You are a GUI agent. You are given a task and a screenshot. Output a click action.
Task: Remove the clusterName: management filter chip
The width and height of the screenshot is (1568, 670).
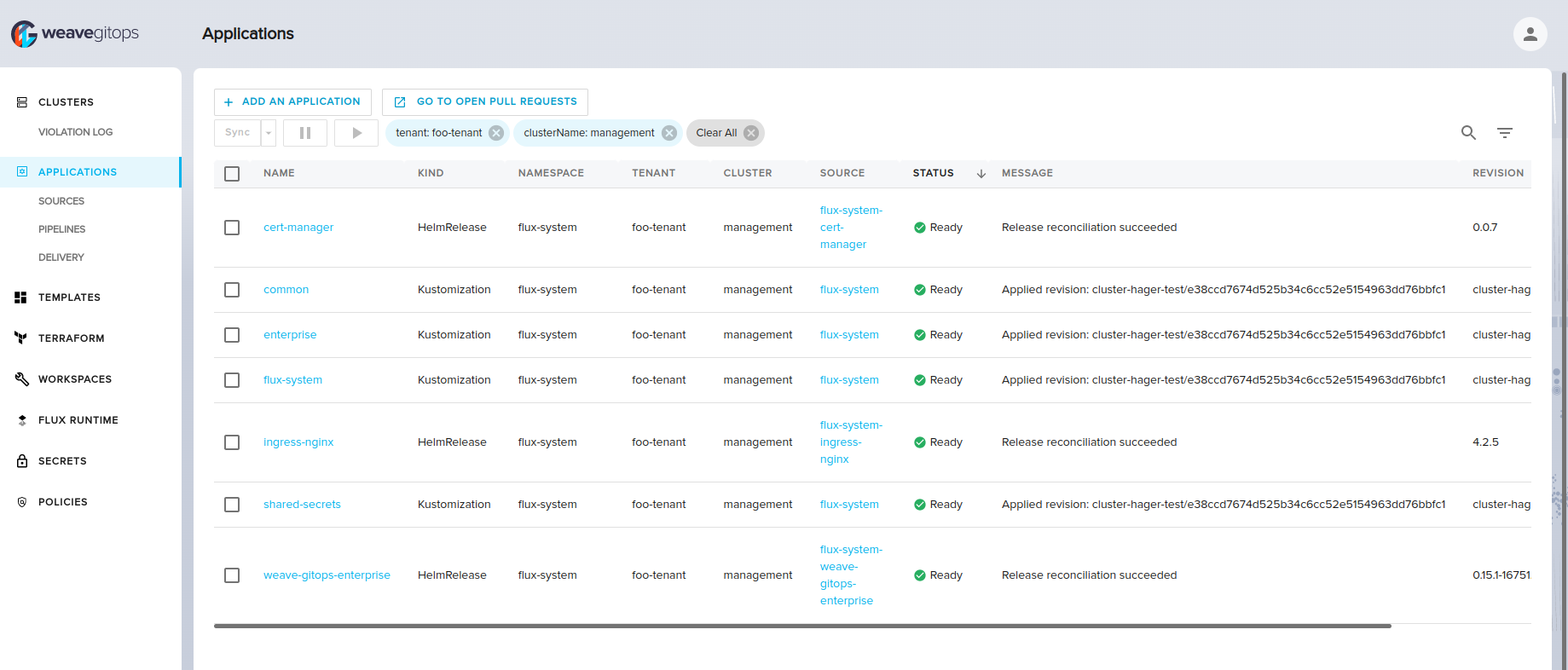669,133
